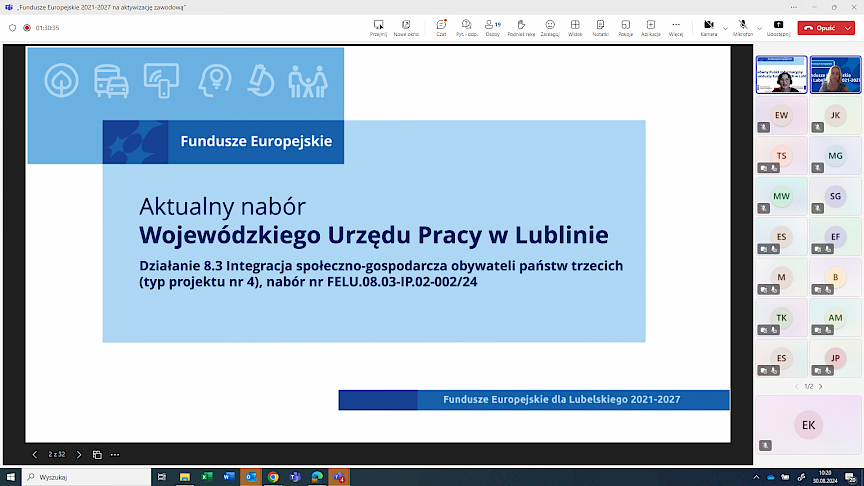Toggle the Kamera on

[709, 28]
